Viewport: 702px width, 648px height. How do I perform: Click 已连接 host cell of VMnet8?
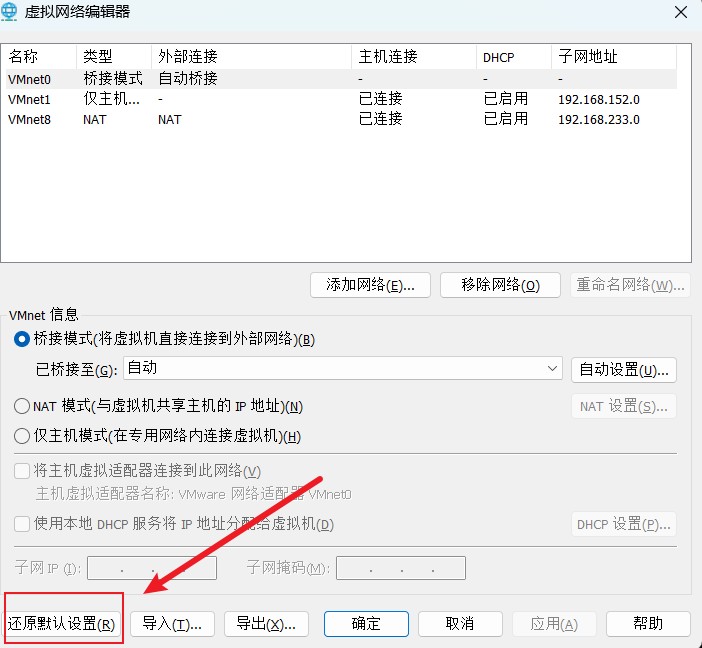pyautogui.click(x=381, y=119)
